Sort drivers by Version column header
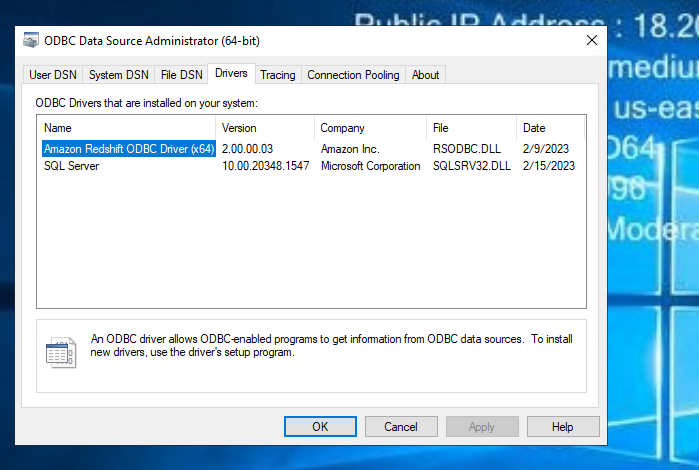Image resolution: width=699 pixels, height=470 pixels. pyautogui.click(x=265, y=128)
